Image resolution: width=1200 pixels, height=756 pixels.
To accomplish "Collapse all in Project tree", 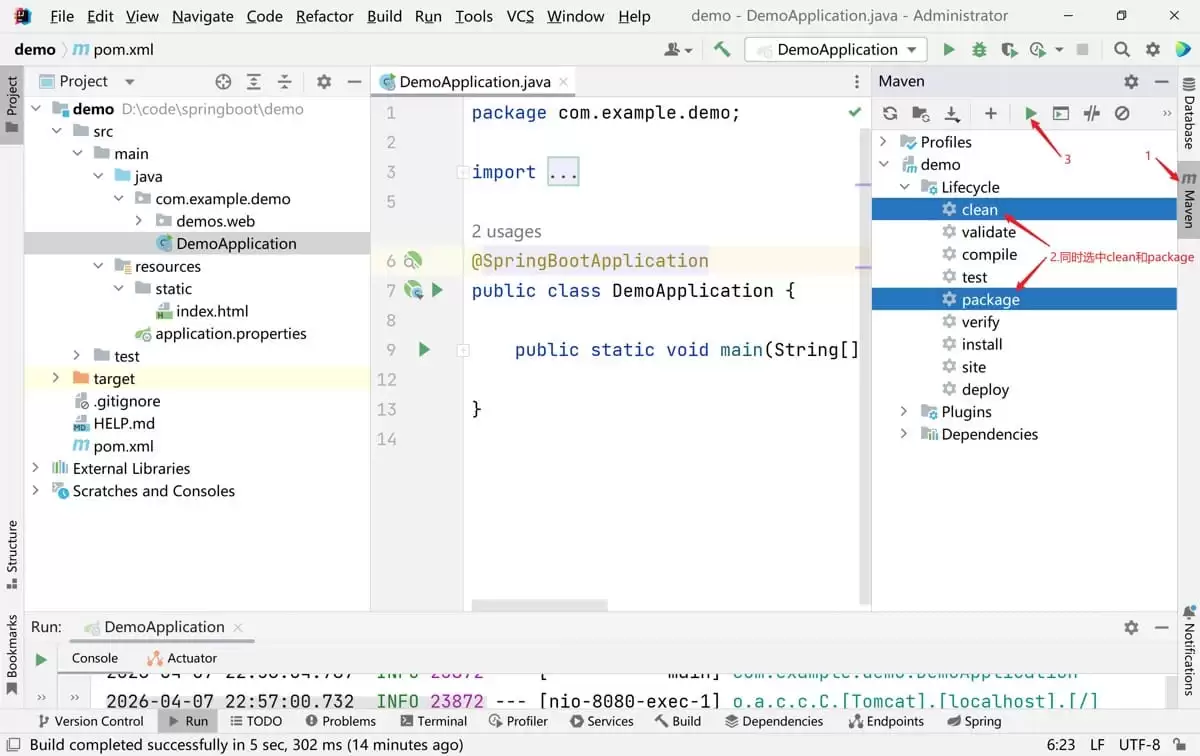I will tap(285, 82).
